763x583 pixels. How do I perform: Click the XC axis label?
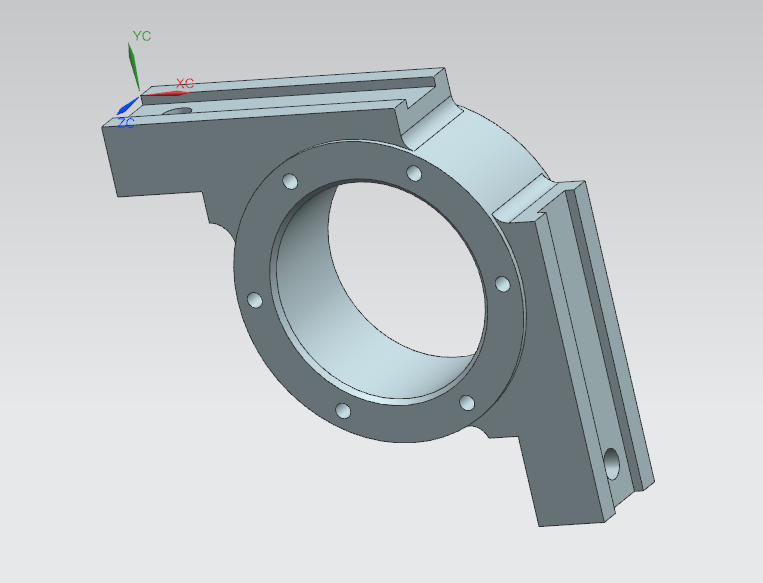(x=185, y=83)
